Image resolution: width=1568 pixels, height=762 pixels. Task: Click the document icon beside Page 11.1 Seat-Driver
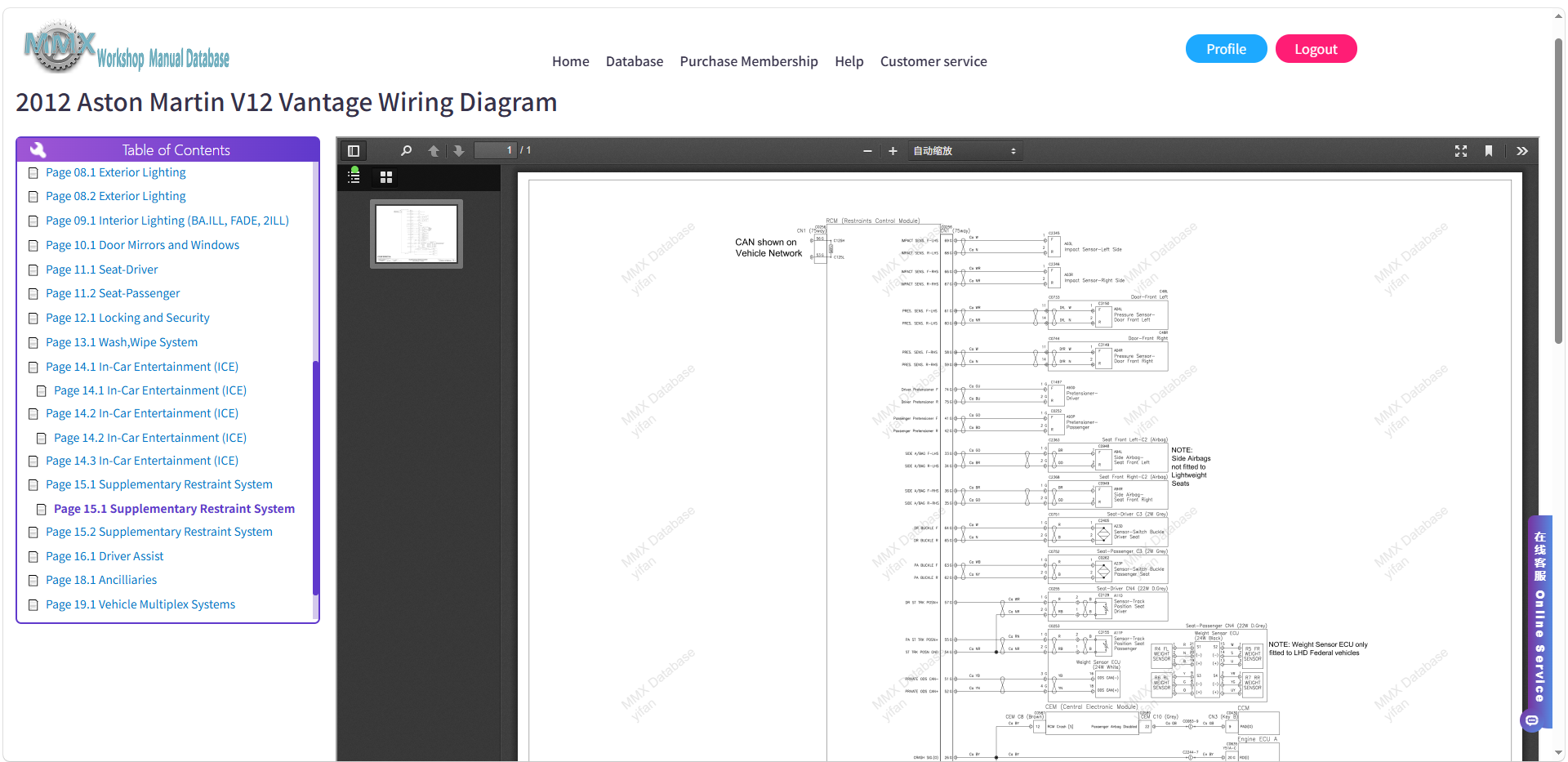click(33, 270)
